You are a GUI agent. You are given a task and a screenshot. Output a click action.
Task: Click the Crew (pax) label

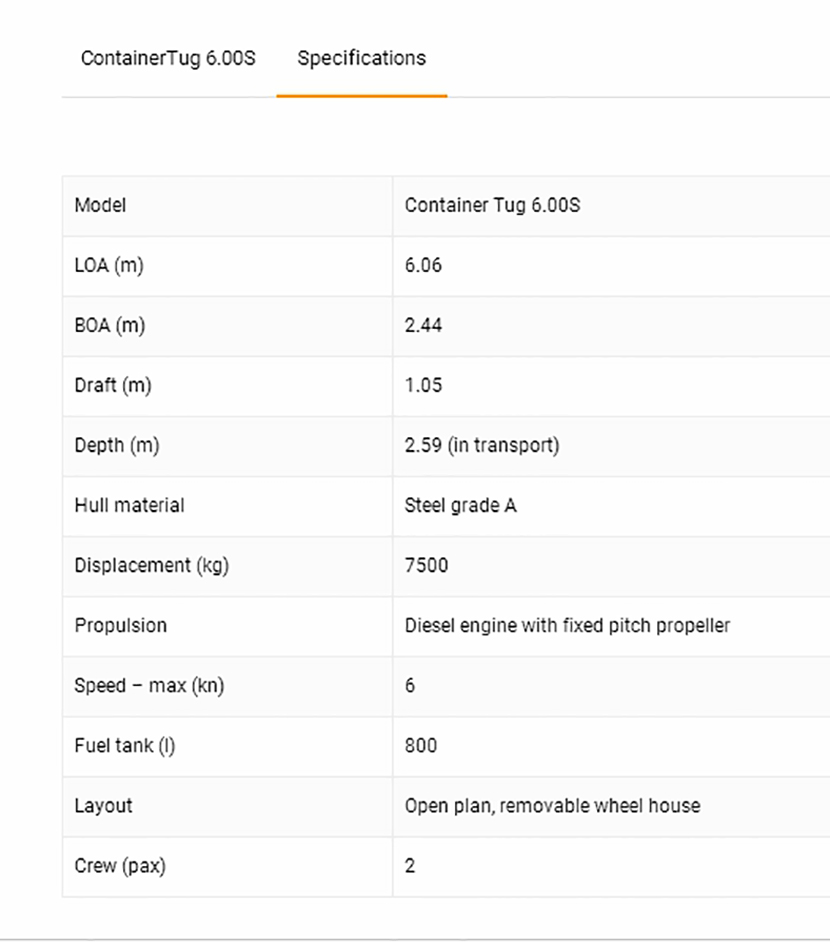(x=120, y=866)
